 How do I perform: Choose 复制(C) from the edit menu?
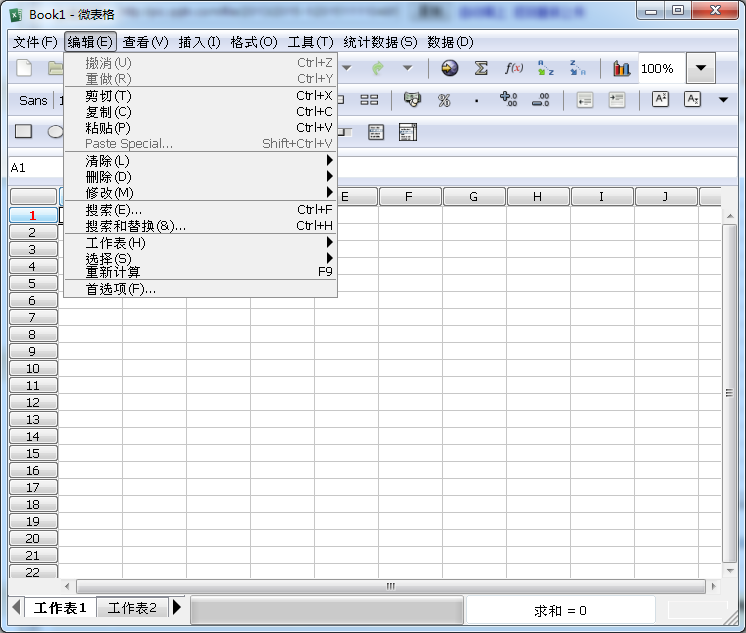[108, 112]
